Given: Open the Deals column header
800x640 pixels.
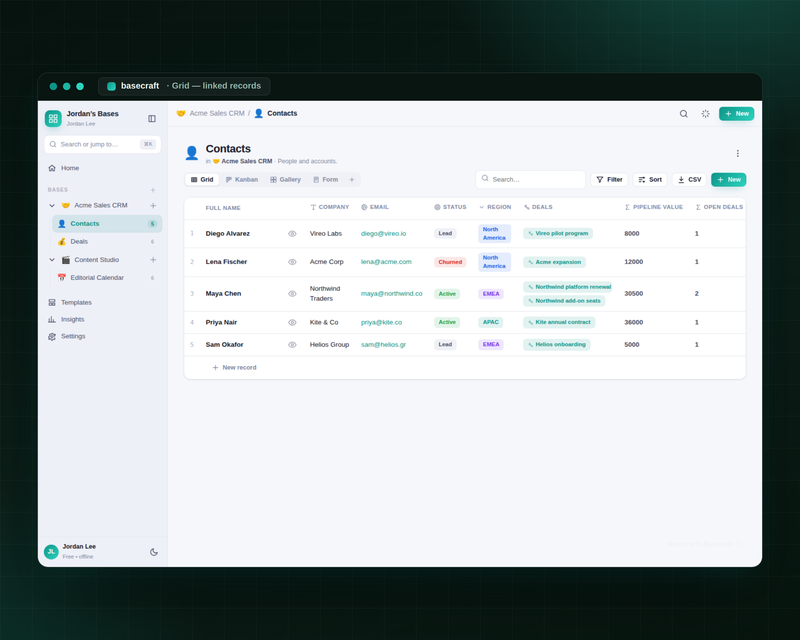Looking at the screenshot, I should (538, 207).
